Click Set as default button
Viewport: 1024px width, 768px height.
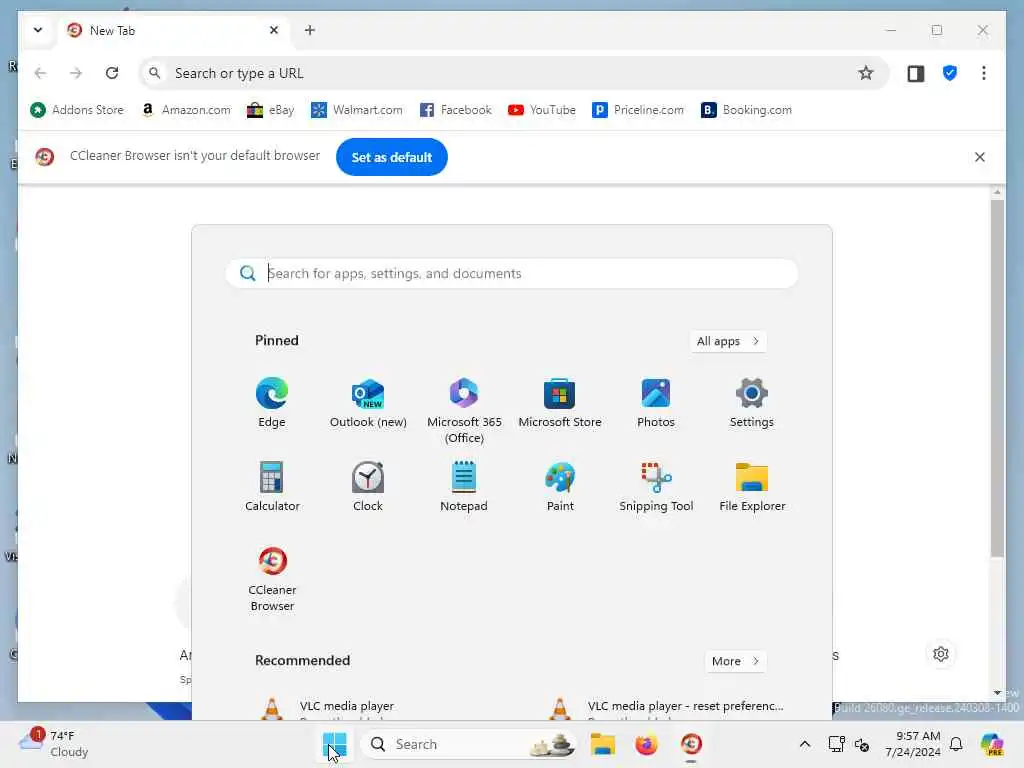391,157
